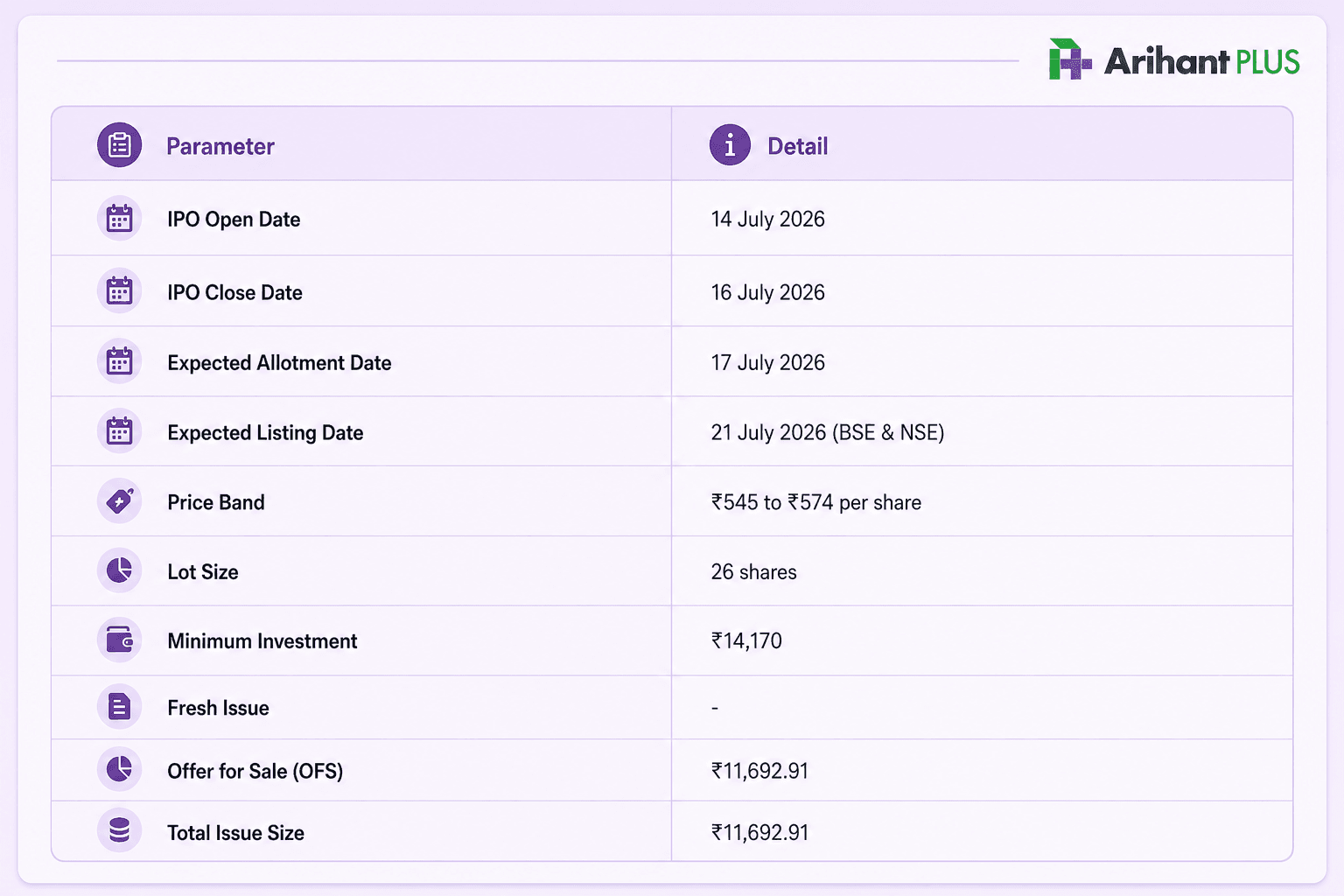Click the value 21 July 2026 (BSE & NSE)

[x=827, y=432]
